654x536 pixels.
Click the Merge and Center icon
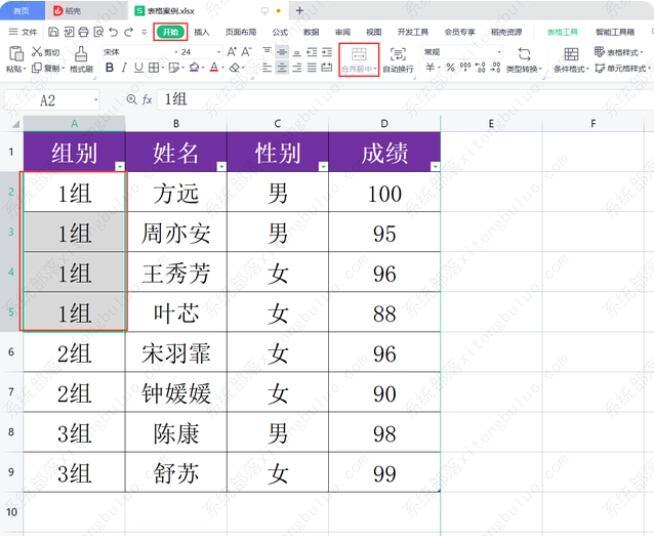(359, 54)
